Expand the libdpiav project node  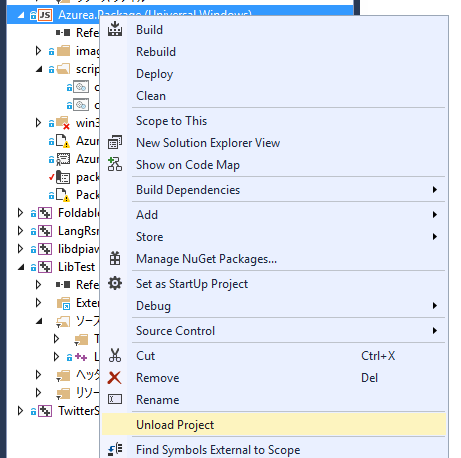coord(20,249)
